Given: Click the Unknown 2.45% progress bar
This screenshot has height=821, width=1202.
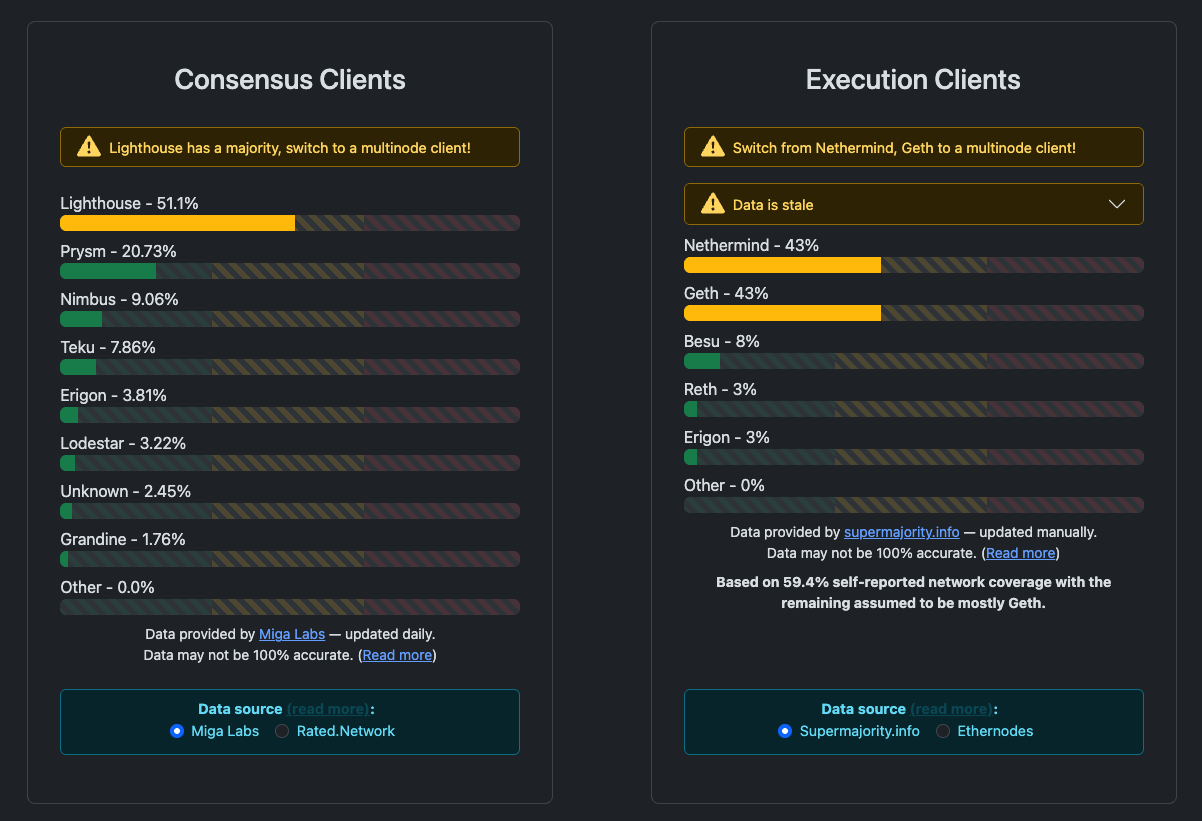Looking at the screenshot, I should tap(290, 511).
